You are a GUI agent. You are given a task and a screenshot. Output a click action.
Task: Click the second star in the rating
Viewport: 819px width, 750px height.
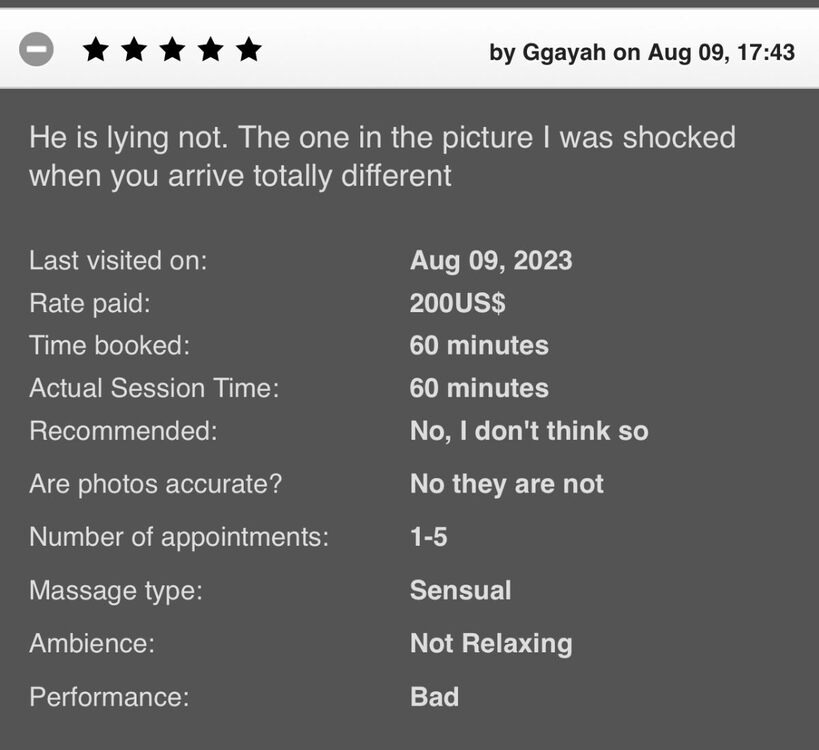[134, 50]
